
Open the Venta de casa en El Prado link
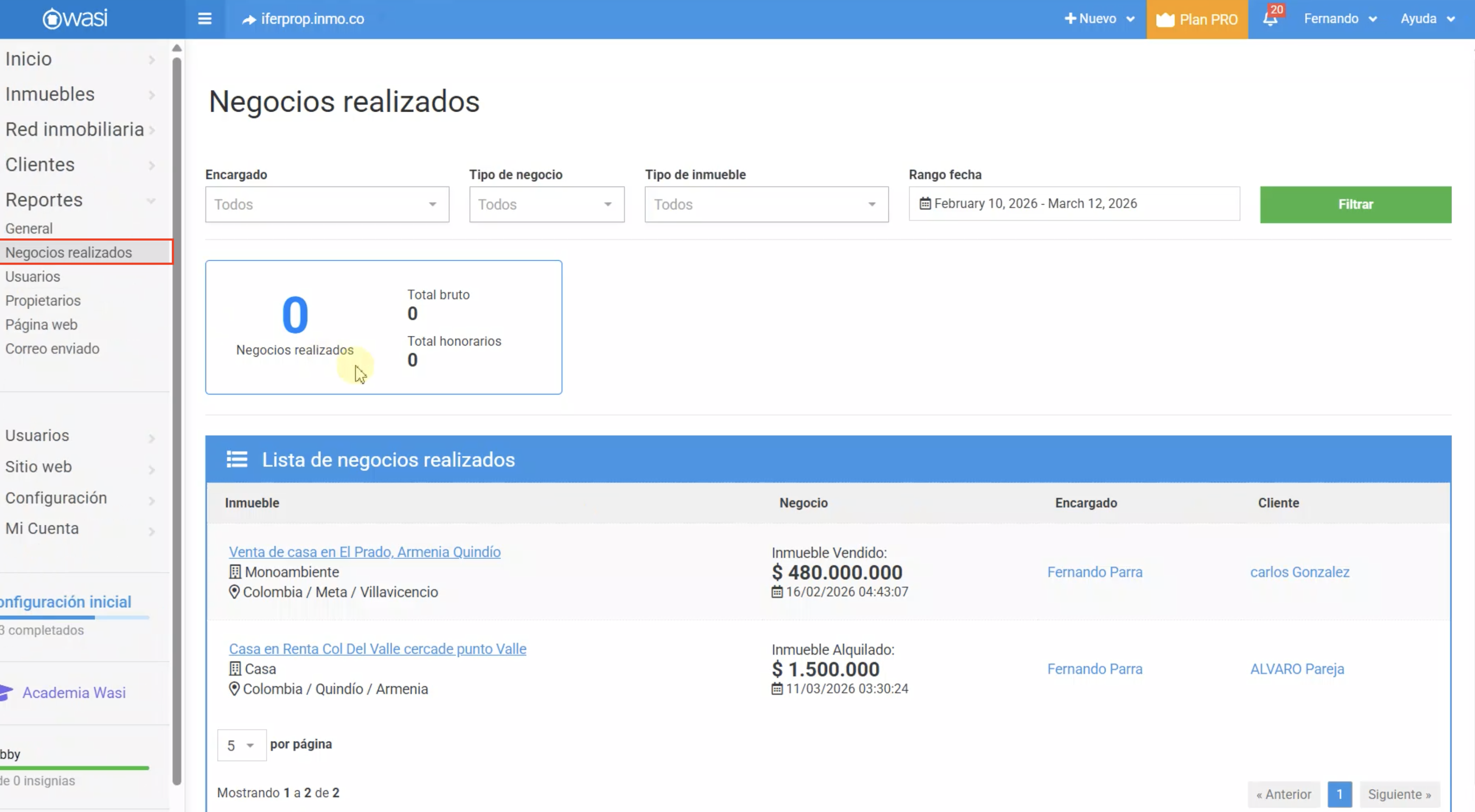pyautogui.click(x=364, y=552)
